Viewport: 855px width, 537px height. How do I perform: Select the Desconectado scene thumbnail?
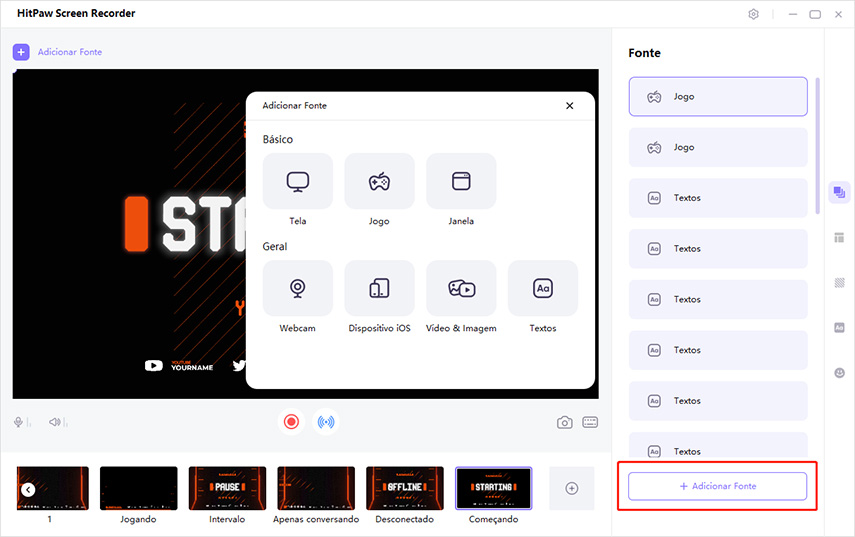click(405, 488)
